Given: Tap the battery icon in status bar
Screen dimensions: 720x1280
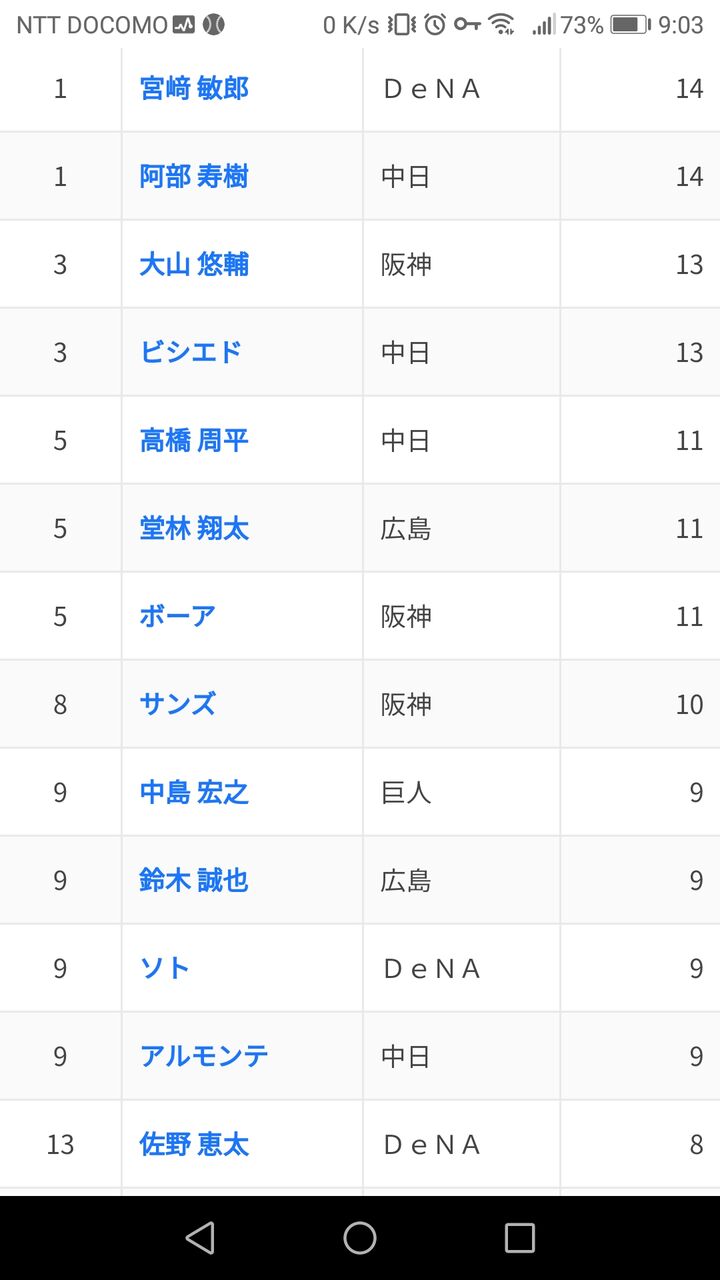Looking at the screenshot, I should coord(630,25).
